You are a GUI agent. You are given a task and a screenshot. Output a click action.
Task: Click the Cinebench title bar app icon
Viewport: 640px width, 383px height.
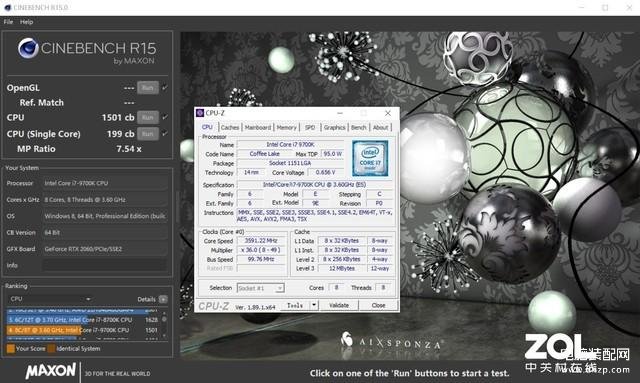pyautogui.click(x=7, y=7)
